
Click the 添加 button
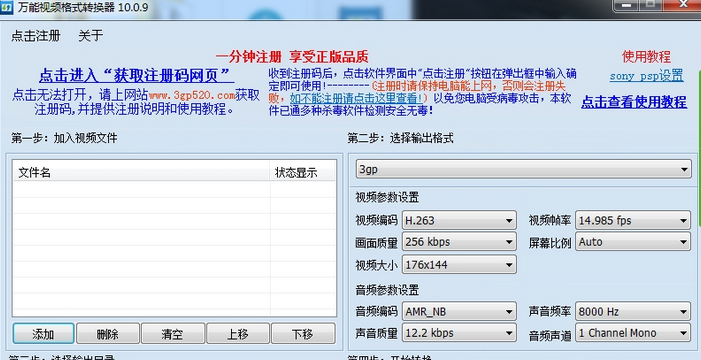coord(43,334)
